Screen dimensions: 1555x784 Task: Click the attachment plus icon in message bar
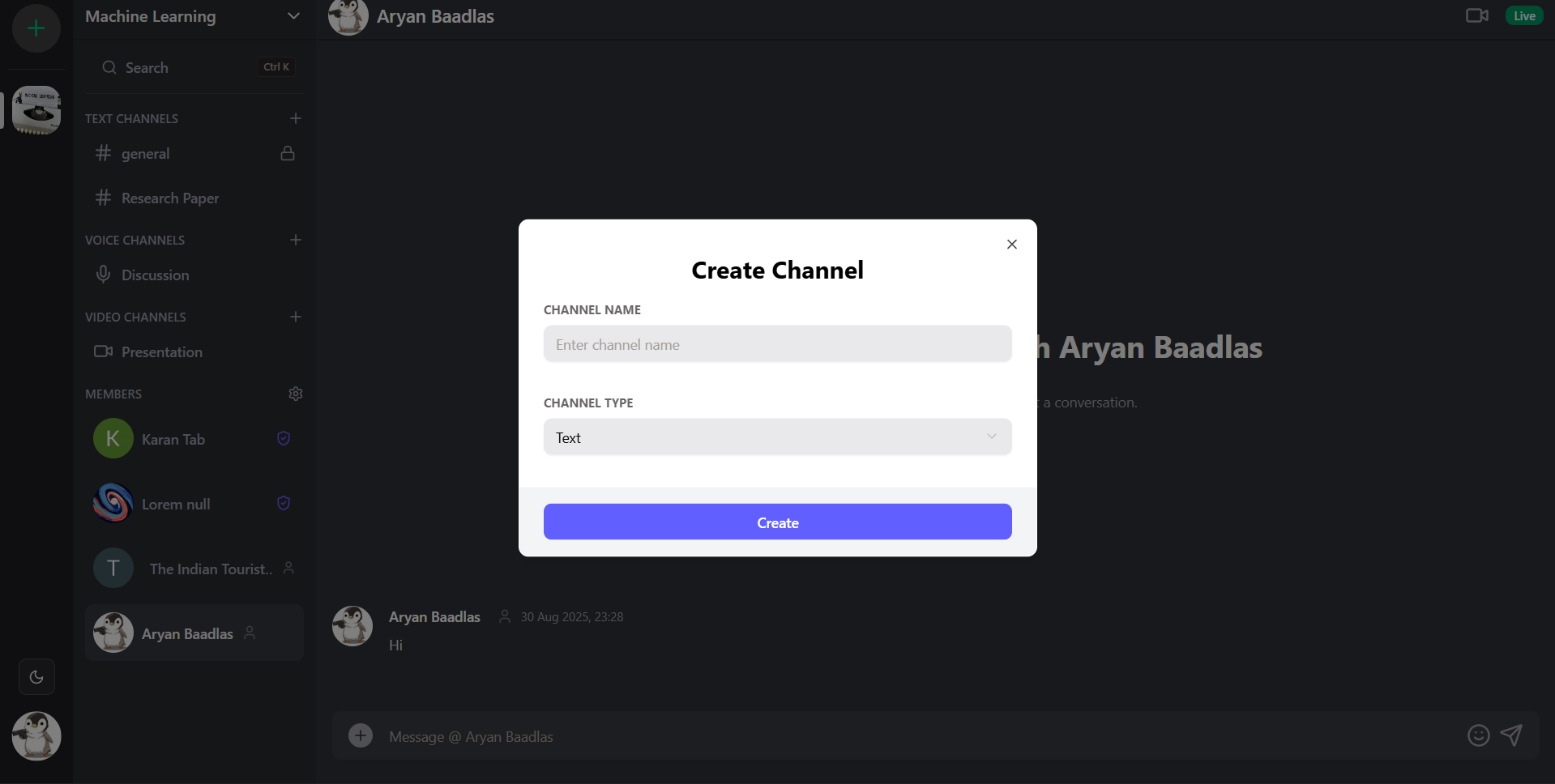point(361,735)
